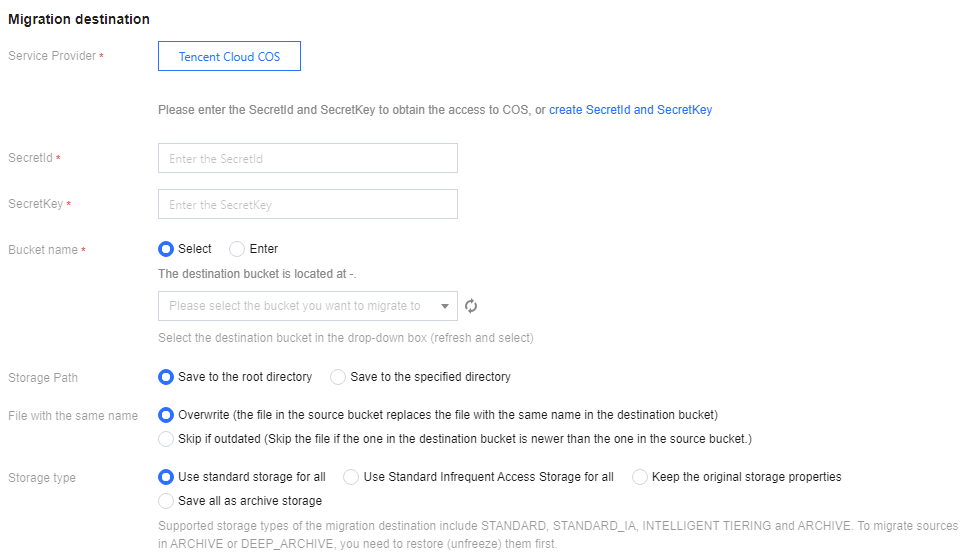Choose Overwrite for same-name files

click(166, 414)
